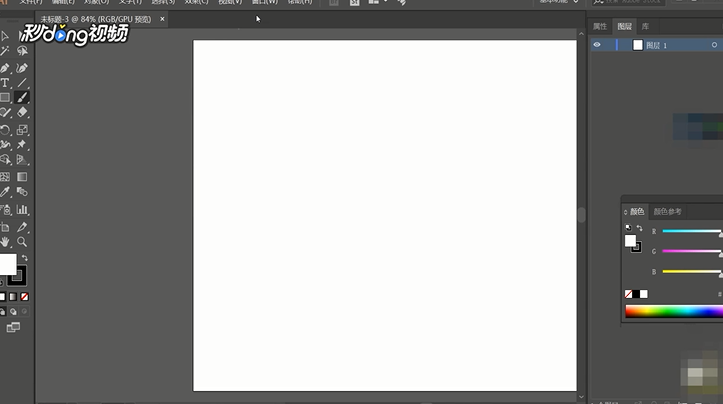723x404 pixels.
Task: Pick a color from the spectrum bar
Action: 674,311
